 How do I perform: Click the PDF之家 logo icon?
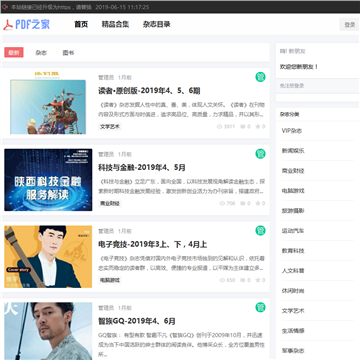point(8,25)
